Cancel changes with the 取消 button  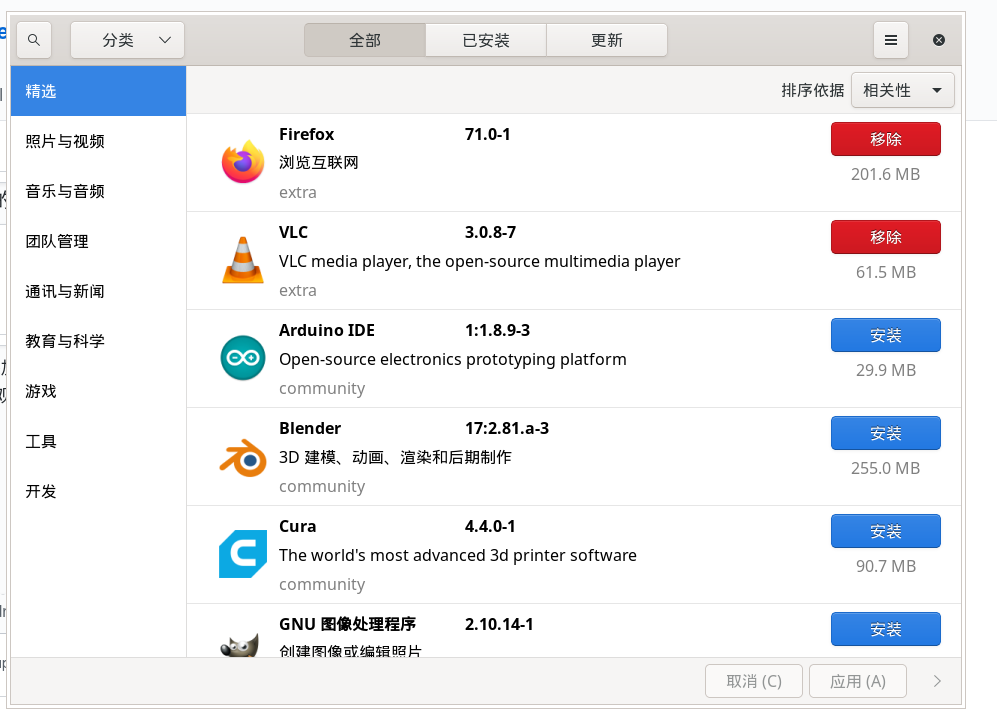(x=753, y=681)
